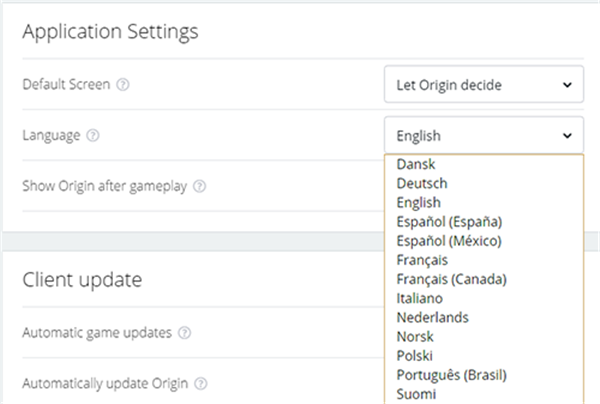The height and width of the screenshot is (404, 600).
Task: Click help icon beside Language label
Action: (x=93, y=135)
